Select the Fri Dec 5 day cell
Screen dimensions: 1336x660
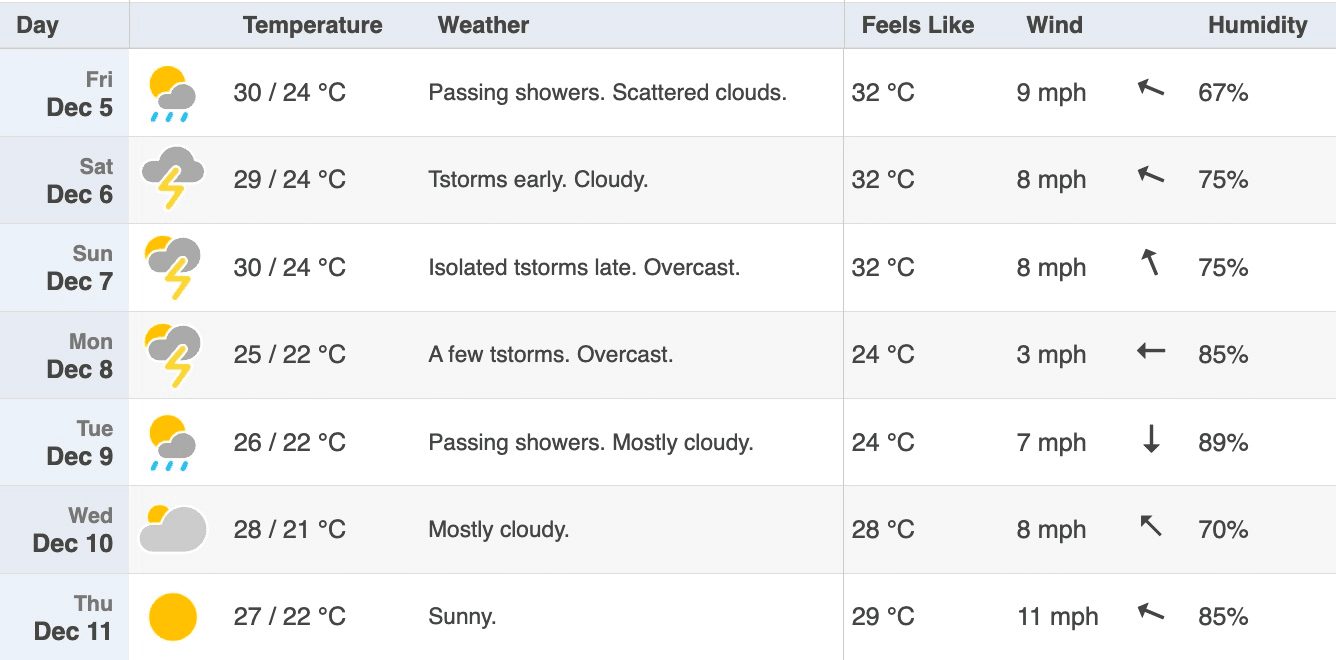coord(65,93)
